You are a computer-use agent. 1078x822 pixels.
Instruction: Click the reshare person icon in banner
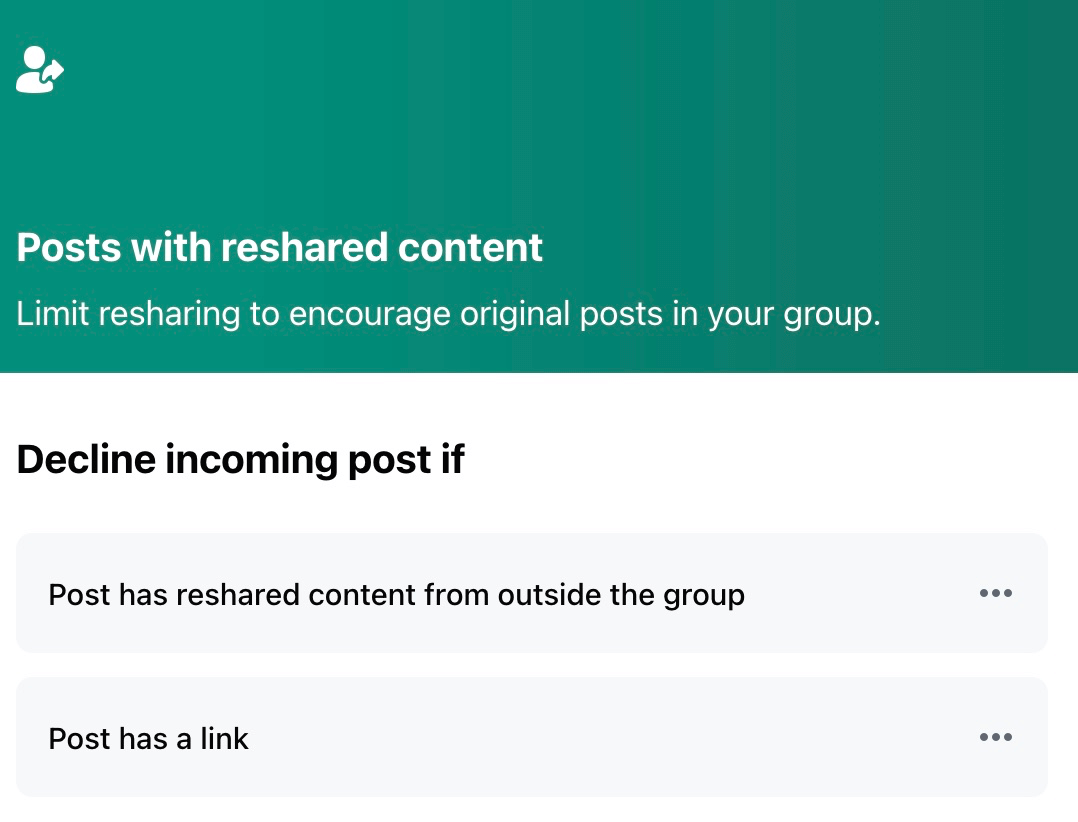[40, 69]
